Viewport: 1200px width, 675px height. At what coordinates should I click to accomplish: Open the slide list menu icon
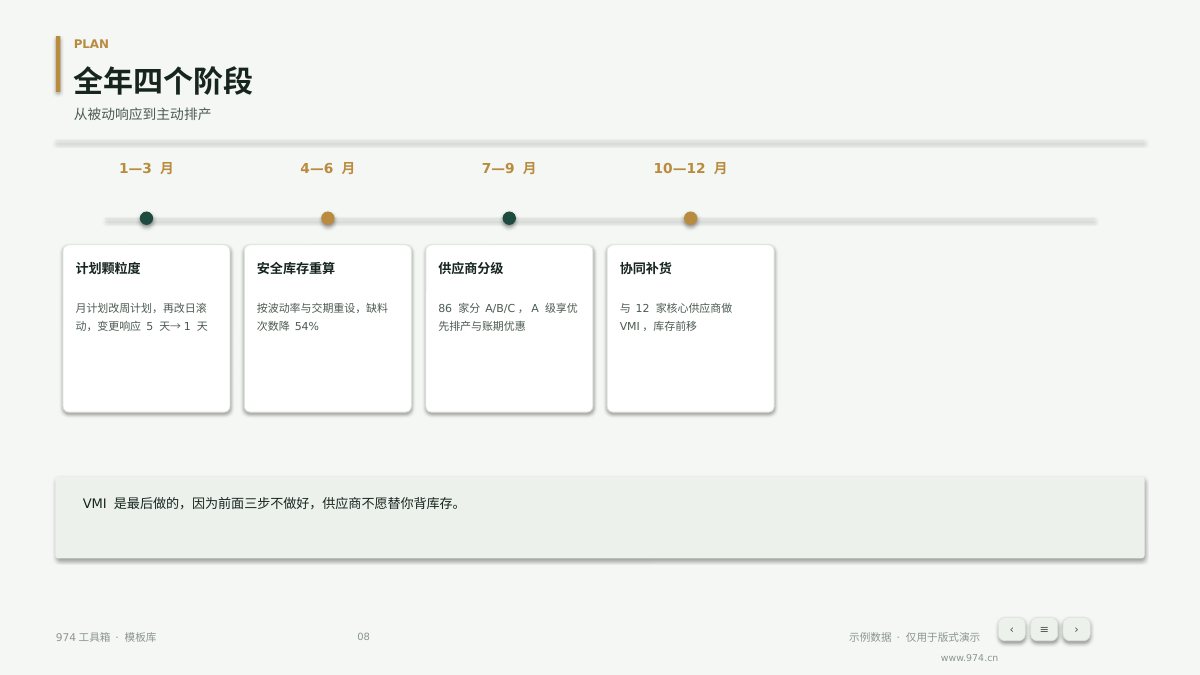1044,629
